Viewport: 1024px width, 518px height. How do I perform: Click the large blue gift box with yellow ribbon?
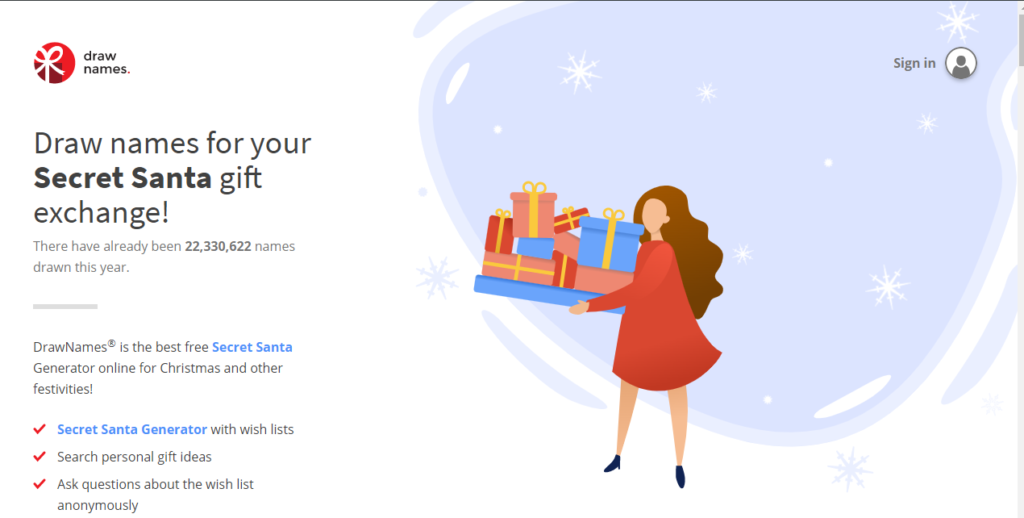(610, 241)
